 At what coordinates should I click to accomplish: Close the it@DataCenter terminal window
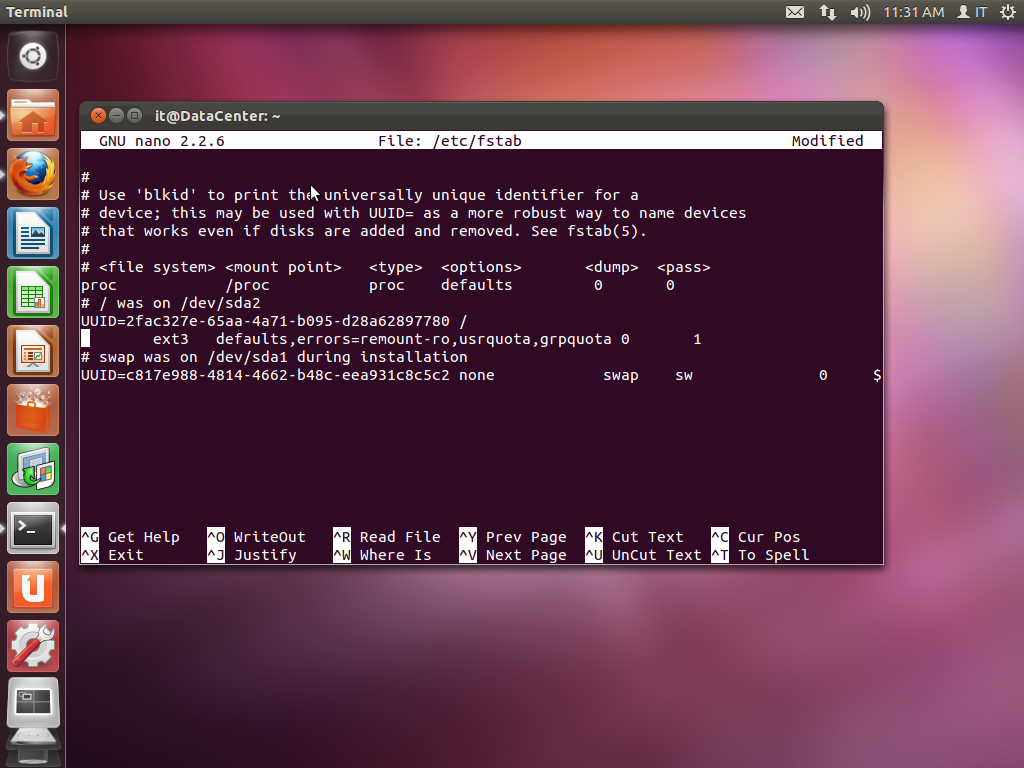tap(98, 116)
